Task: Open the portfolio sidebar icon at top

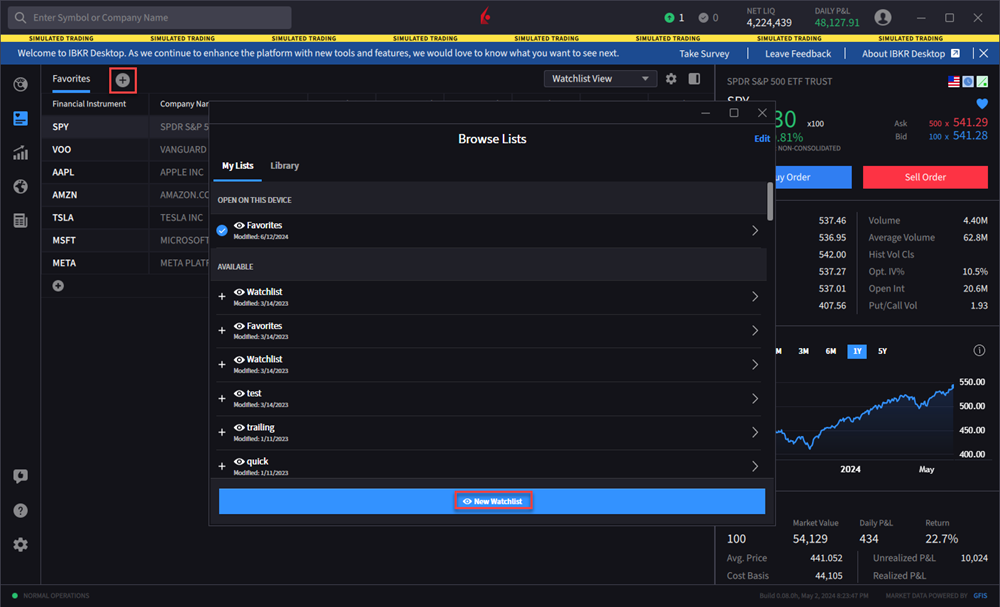Action: point(20,84)
